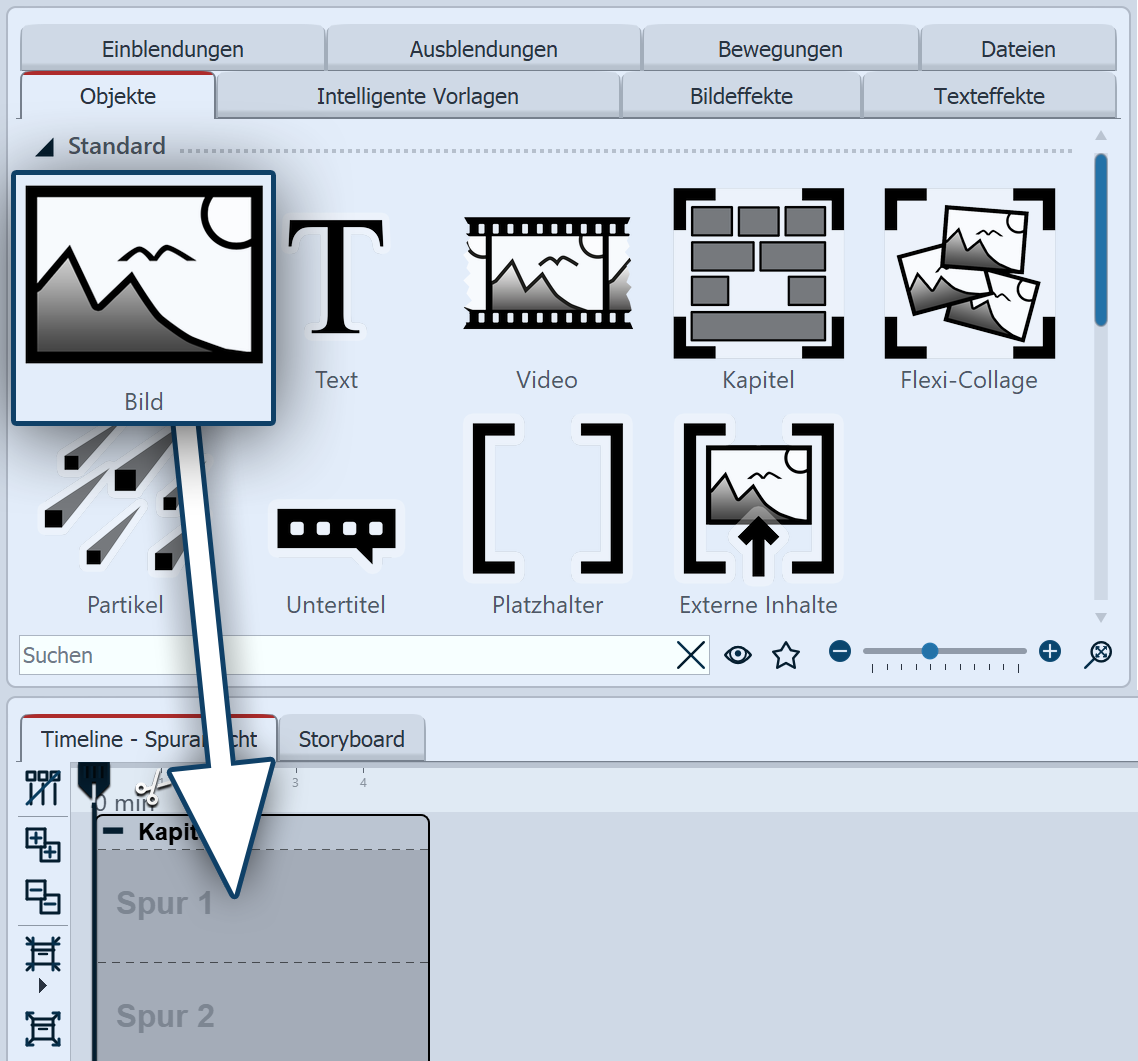Expand the small arrow under group tool
The height and width of the screenshot is (1061, 1138).
[x=43, y=986]
